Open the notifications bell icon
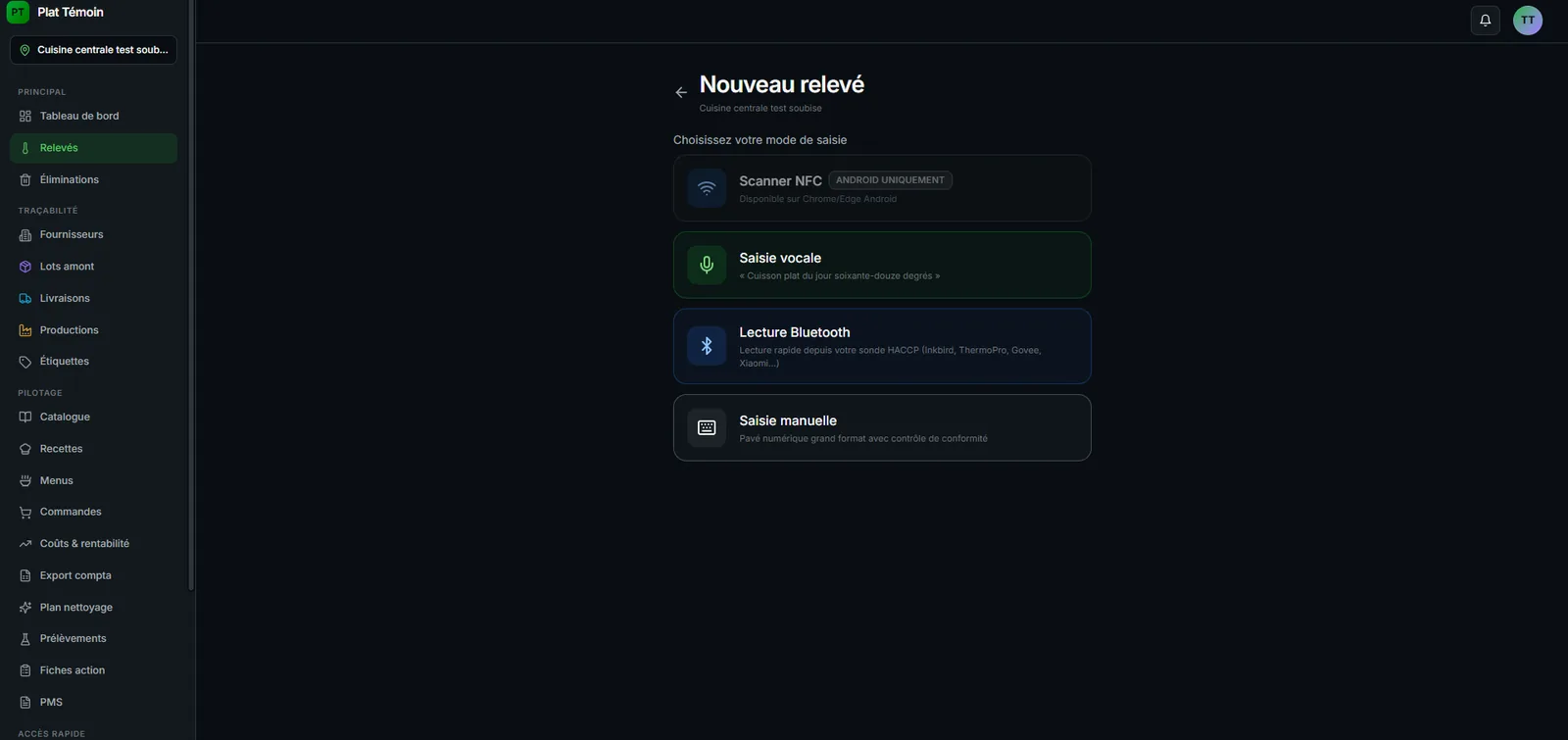Image resolution: width=1568 pixels, height=740 pixels. pos(1486,20)
